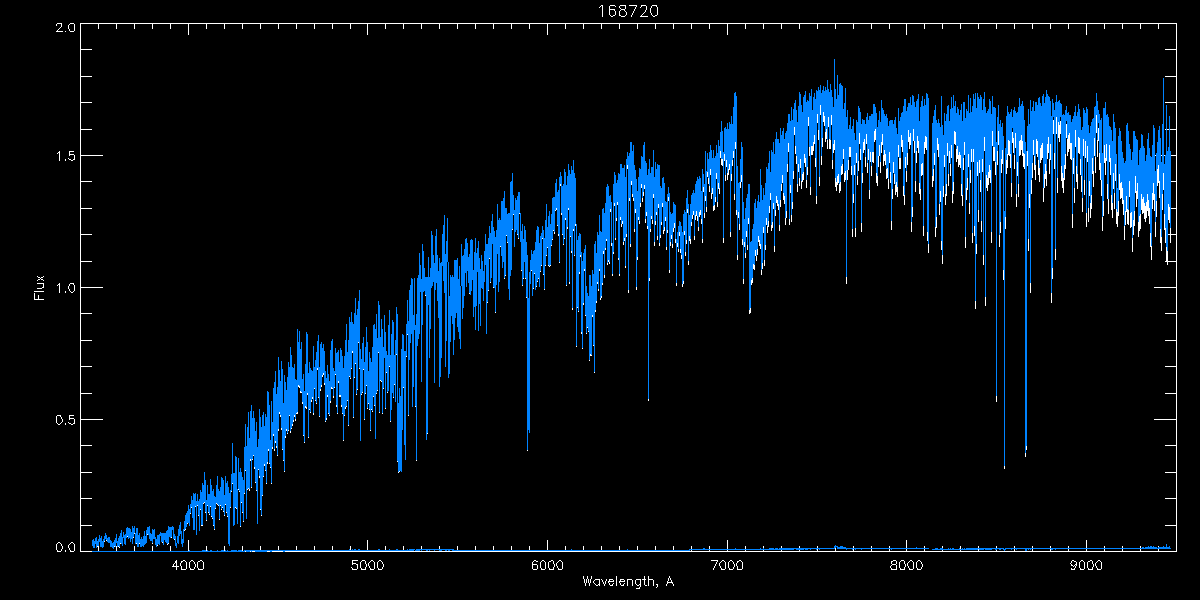The height and width of the screenshot is (600, 1200).
Task: Click the plot title 168720
Action: coord(628,11)
